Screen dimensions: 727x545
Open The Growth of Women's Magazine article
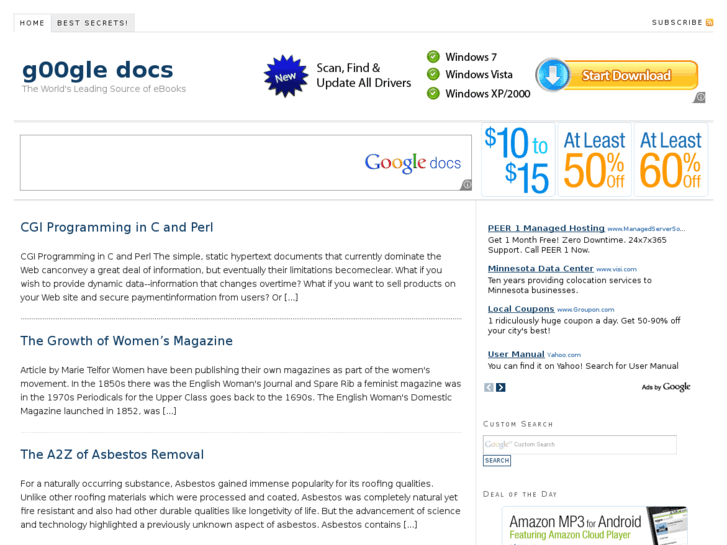pyautogui.click(x=127, y=341)
